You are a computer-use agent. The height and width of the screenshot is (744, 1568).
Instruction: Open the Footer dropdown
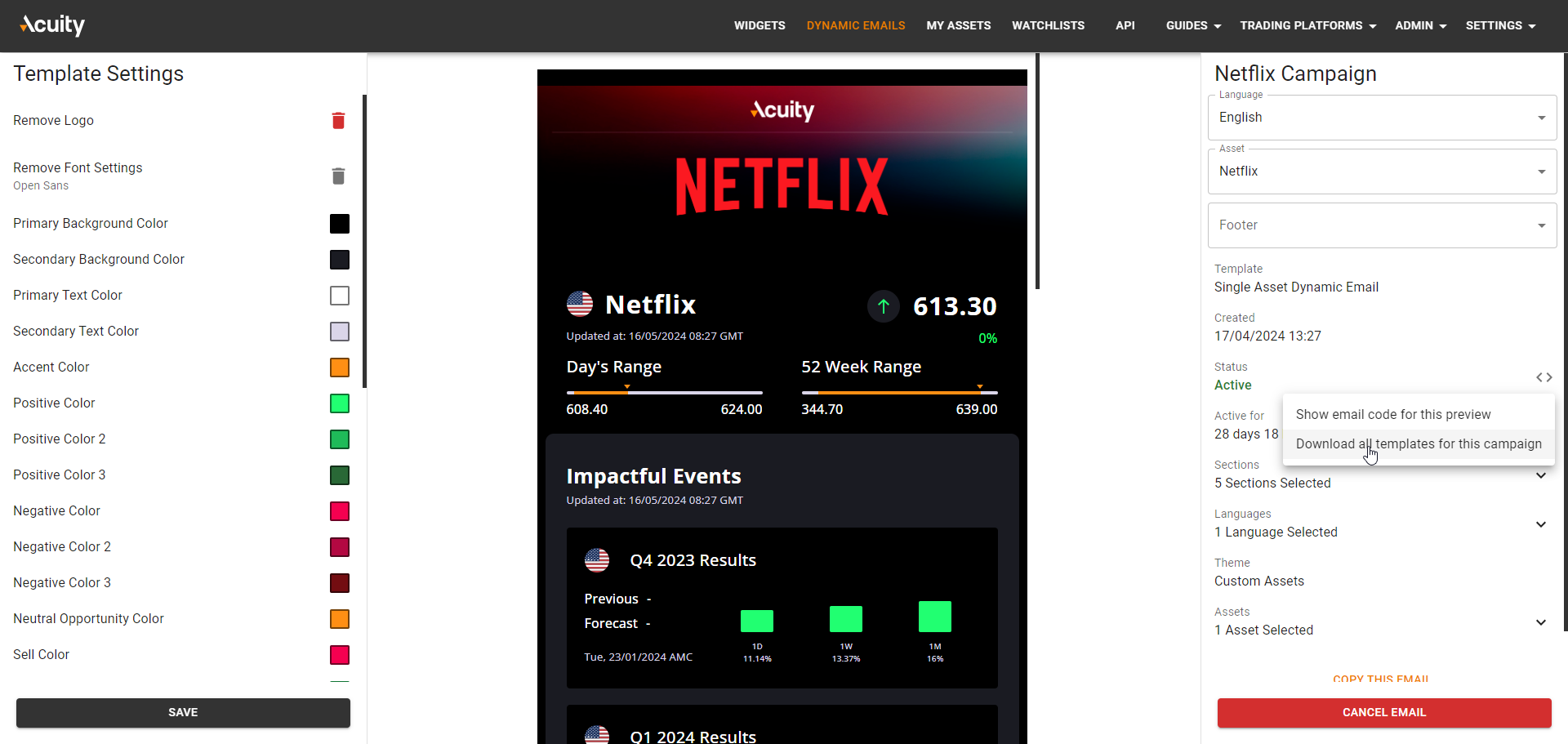point(1382,225)
